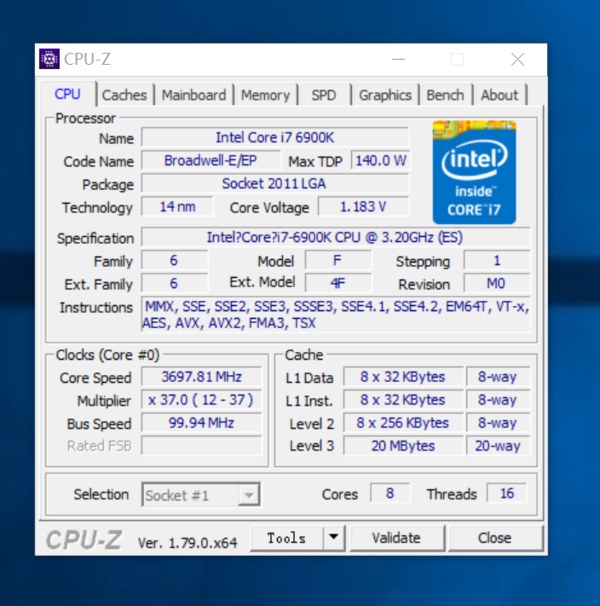The height and width of the screenshot is (606, 600).
Task: Click the Bus Speed value 99.94 MHz
Action: point(201,422)
